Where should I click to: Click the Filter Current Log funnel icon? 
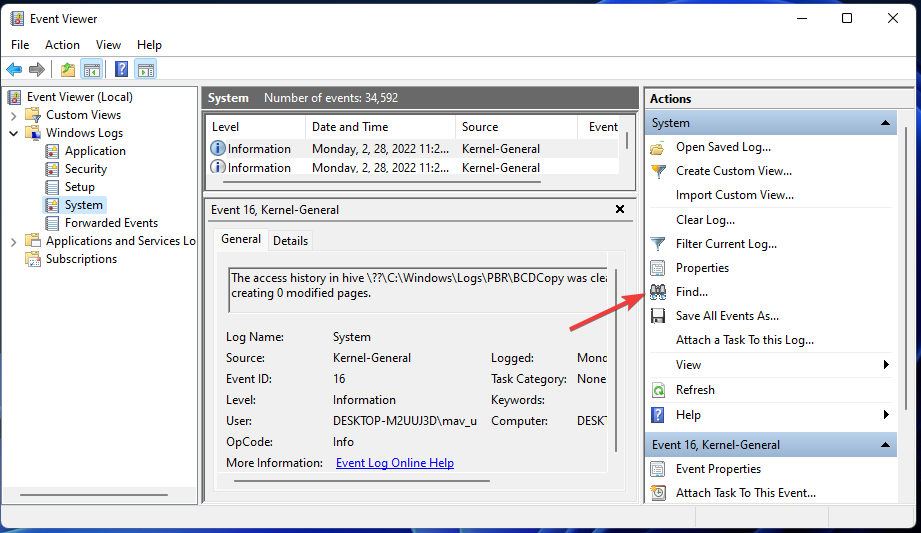pos(658,244)
